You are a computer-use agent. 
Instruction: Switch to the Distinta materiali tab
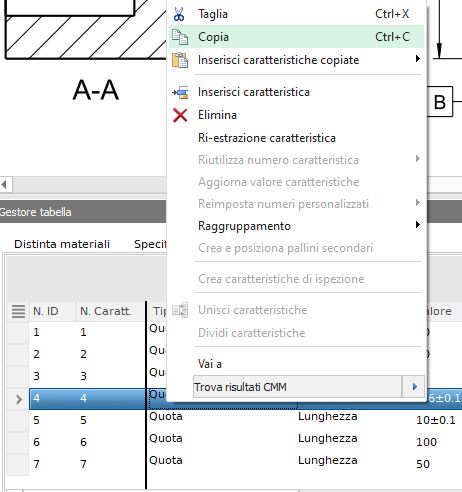click(x=62, y=244)
